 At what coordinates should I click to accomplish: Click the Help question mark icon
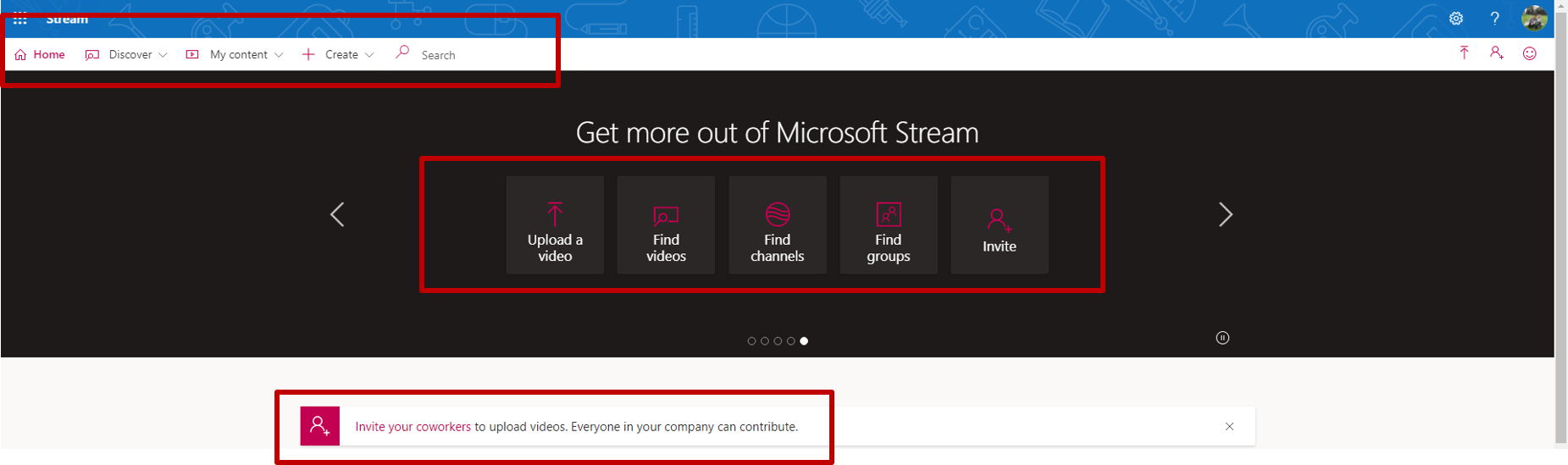tap(1494, 19)
